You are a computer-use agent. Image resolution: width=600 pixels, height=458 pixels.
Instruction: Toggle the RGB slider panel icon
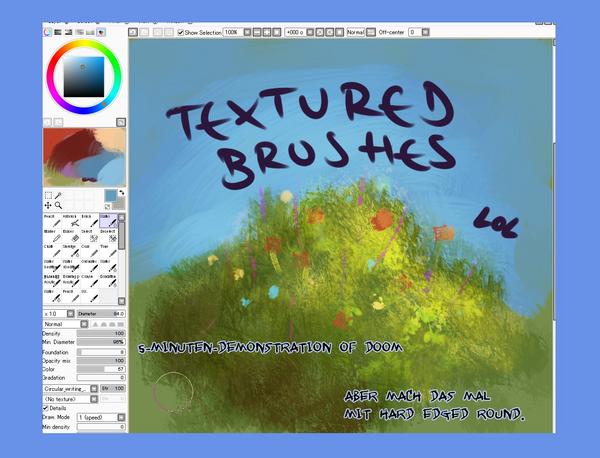point(58,32)
